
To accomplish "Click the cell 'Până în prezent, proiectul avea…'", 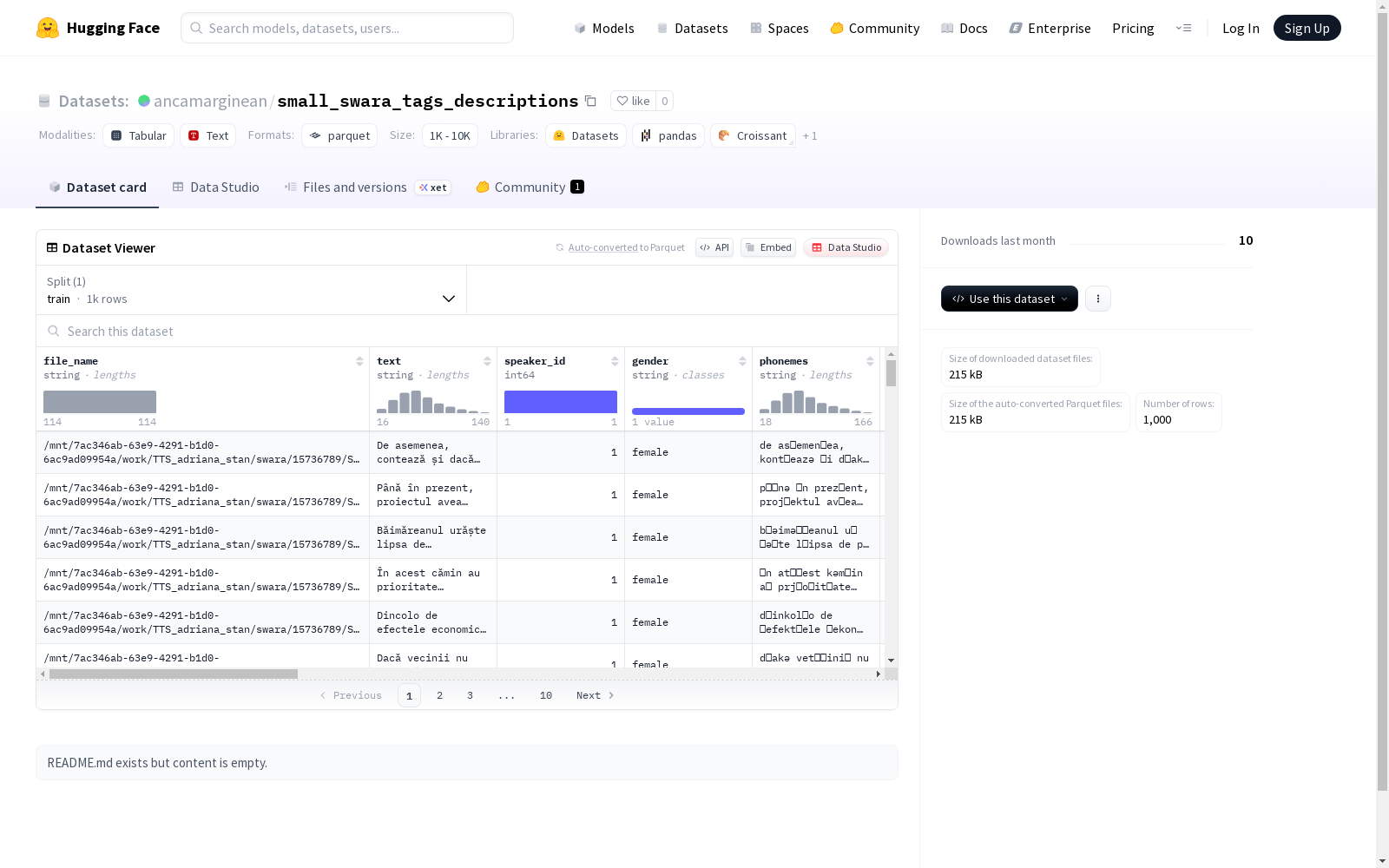I will [x=433, y=495].
